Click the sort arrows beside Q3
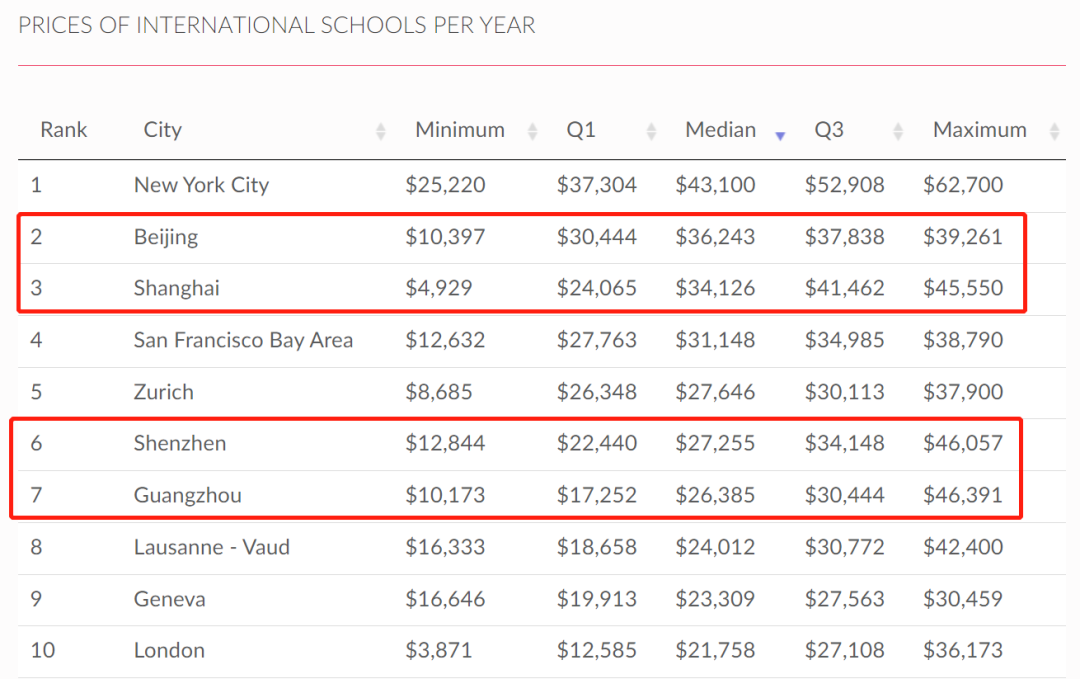1080x679 pixels. coord(898,131)
